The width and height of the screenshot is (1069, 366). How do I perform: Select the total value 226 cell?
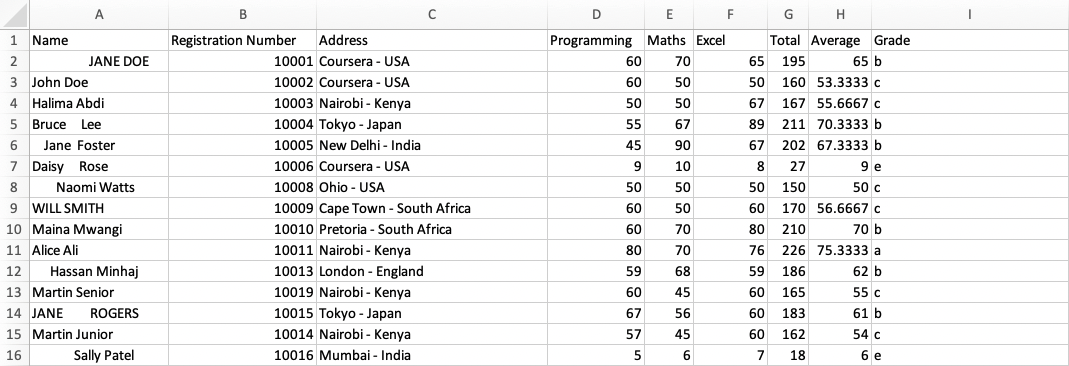(788, 250)
